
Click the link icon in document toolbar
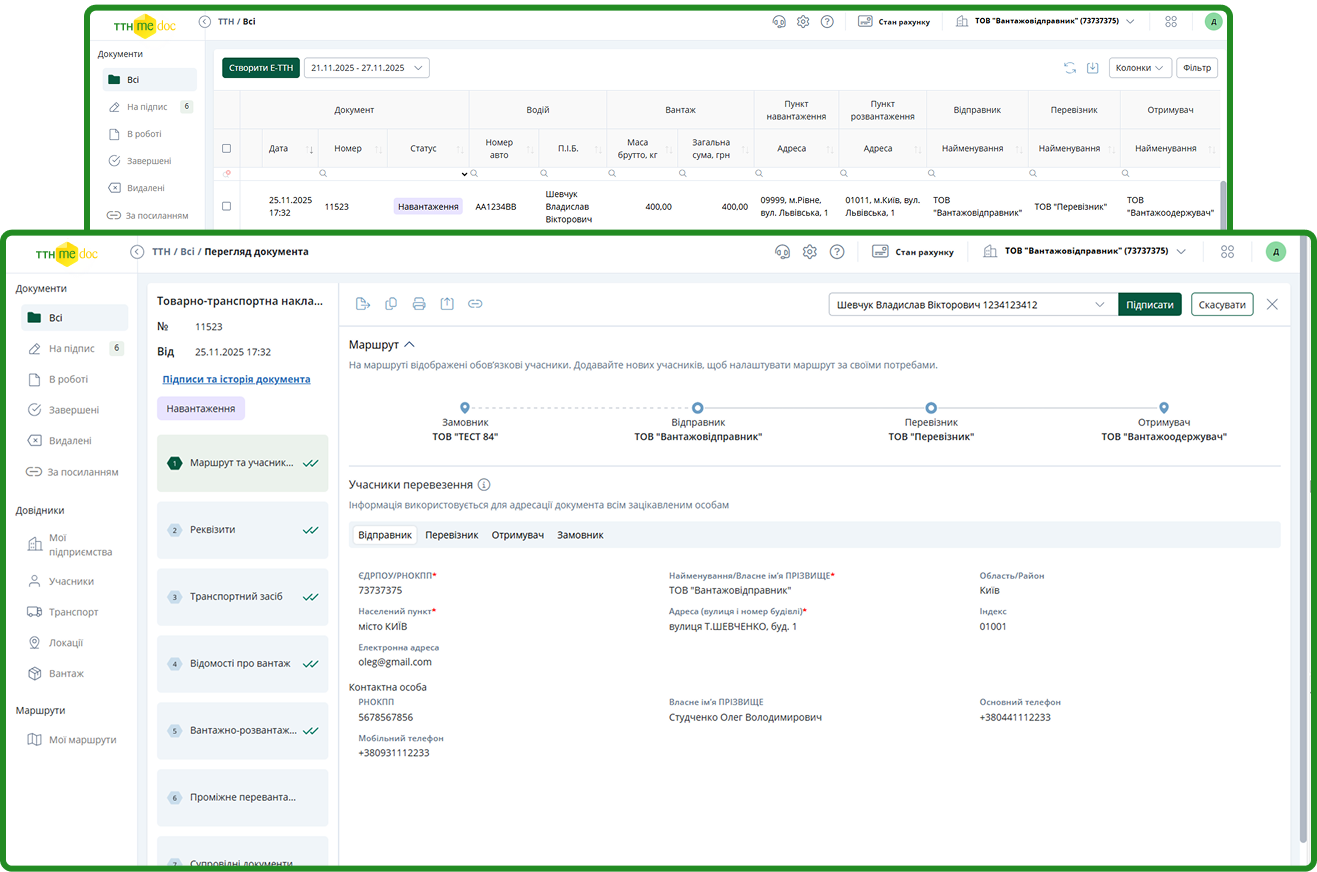(476, 304)
